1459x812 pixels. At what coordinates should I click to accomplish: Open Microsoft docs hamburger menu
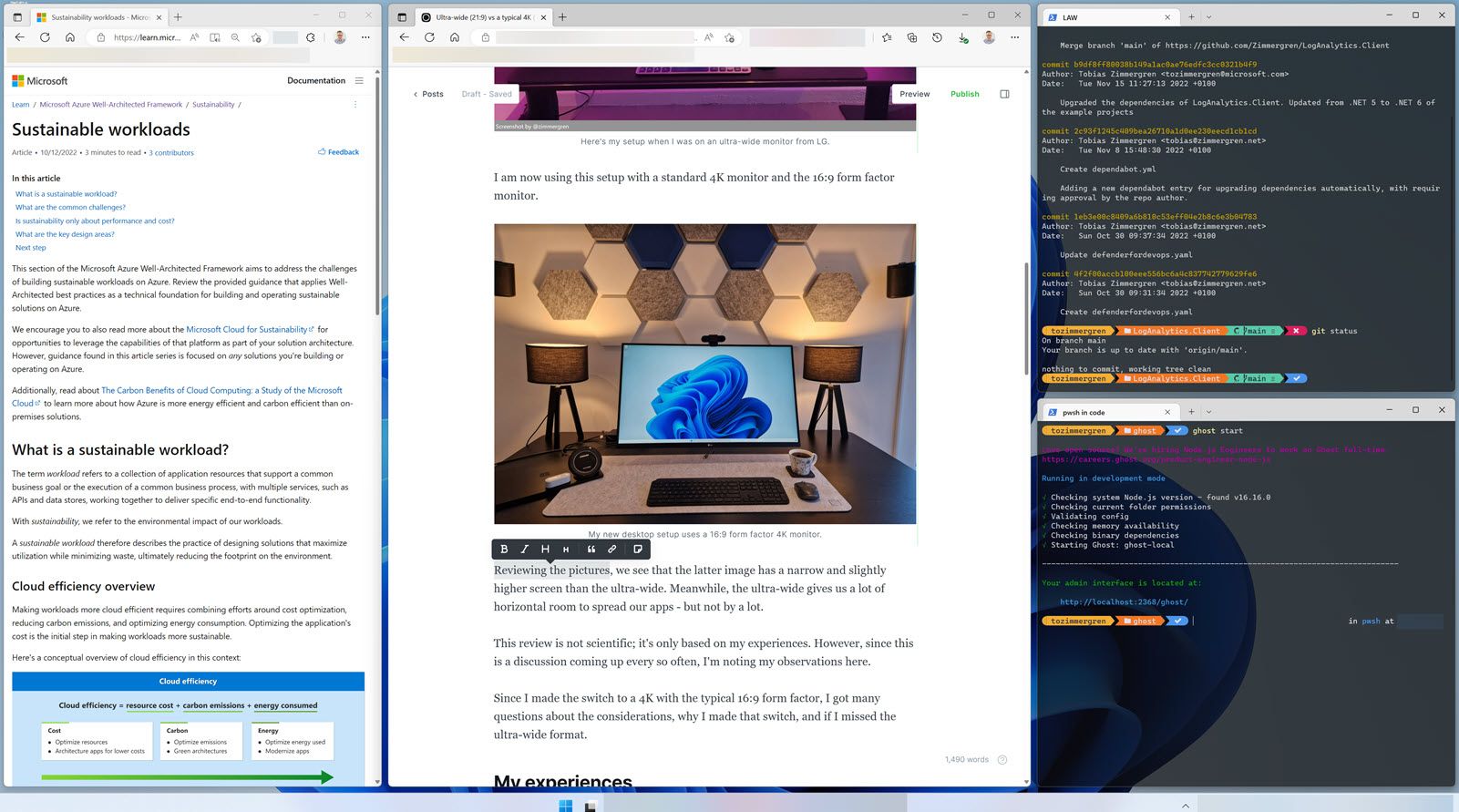point(359,81)
